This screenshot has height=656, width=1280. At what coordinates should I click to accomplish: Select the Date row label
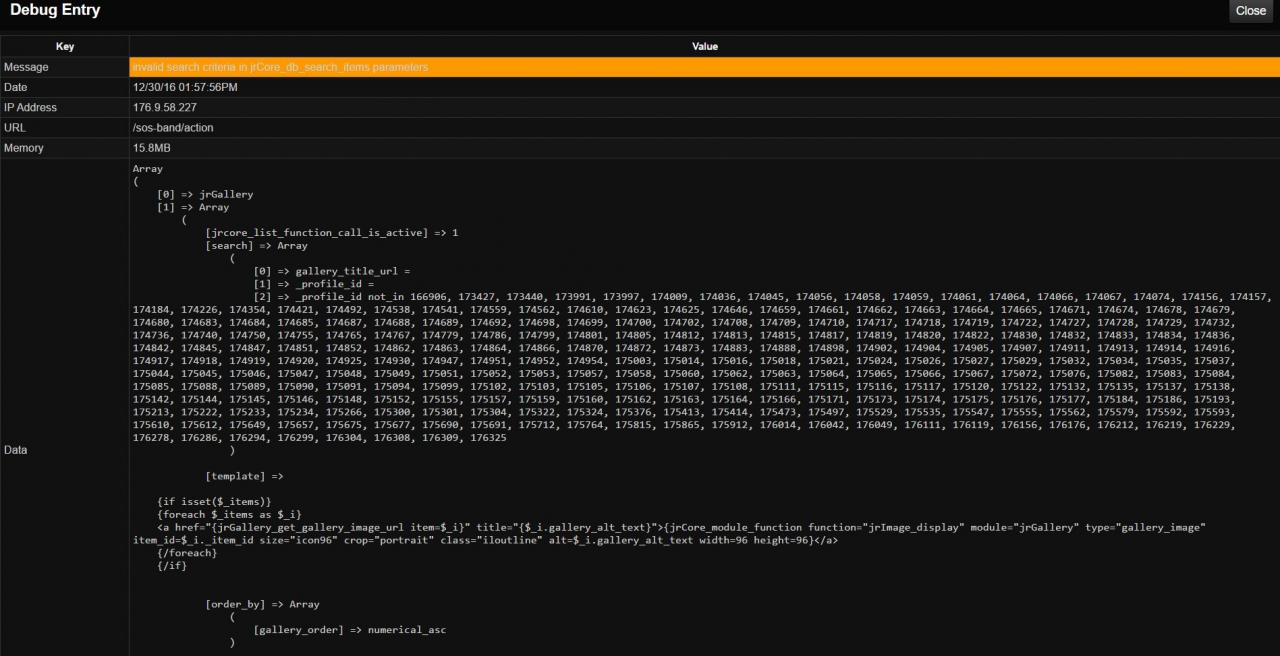click(16, 87)
